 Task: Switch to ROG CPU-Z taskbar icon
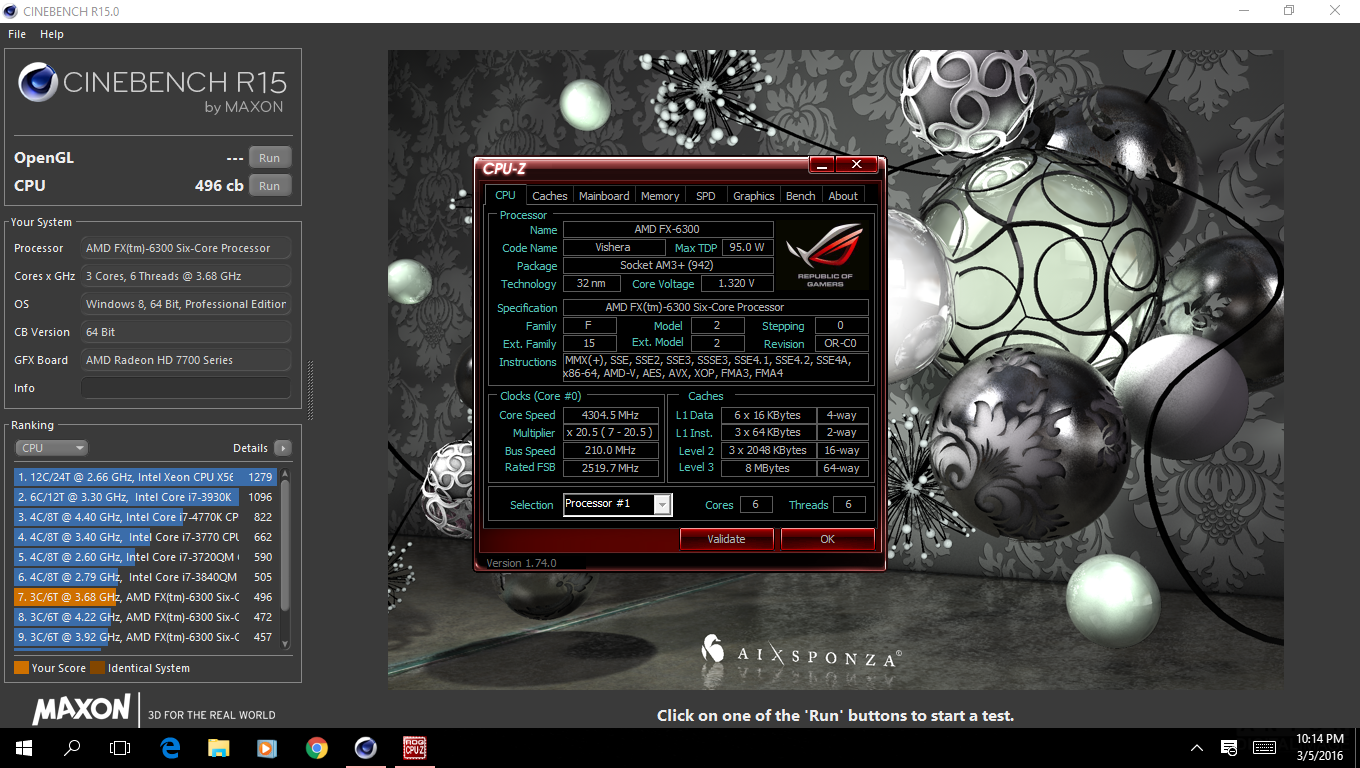[x=414, y=747]
